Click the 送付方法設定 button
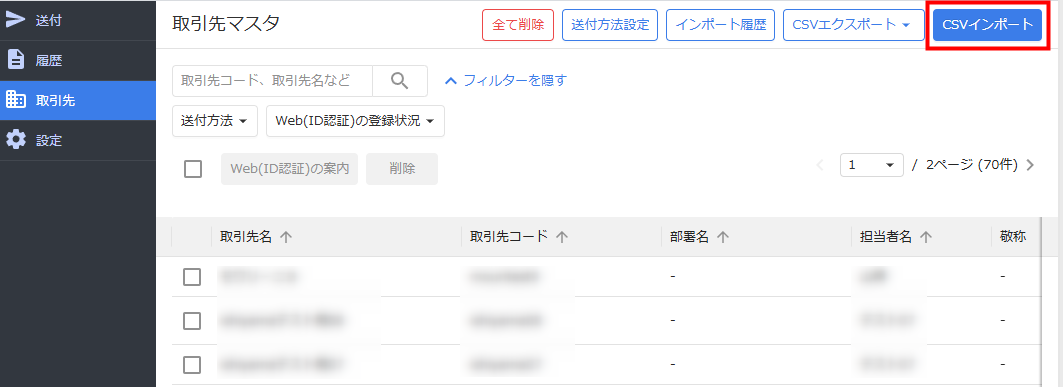 click(610, 25)
